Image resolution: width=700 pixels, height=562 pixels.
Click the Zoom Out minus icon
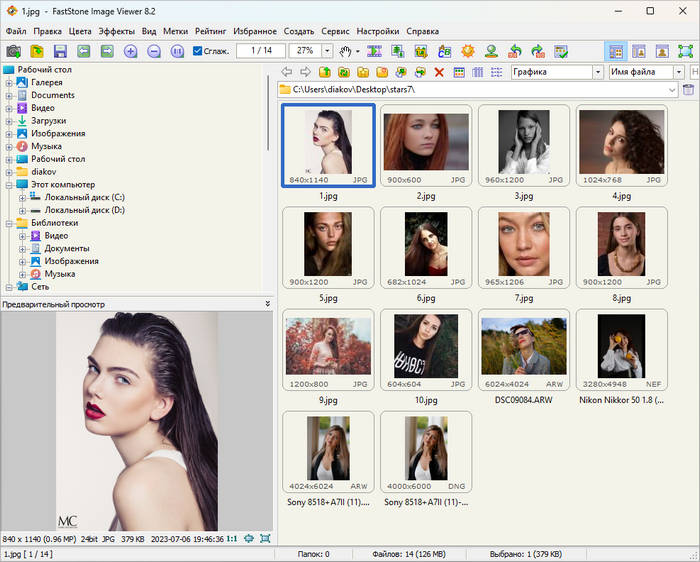coord(153,51)
